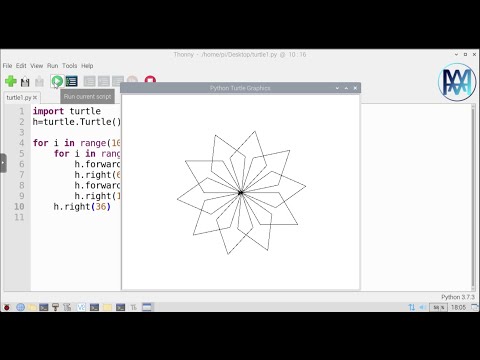Stop the script with red Stop icon
Screen dimensions: 480x360
pos(150,79)
